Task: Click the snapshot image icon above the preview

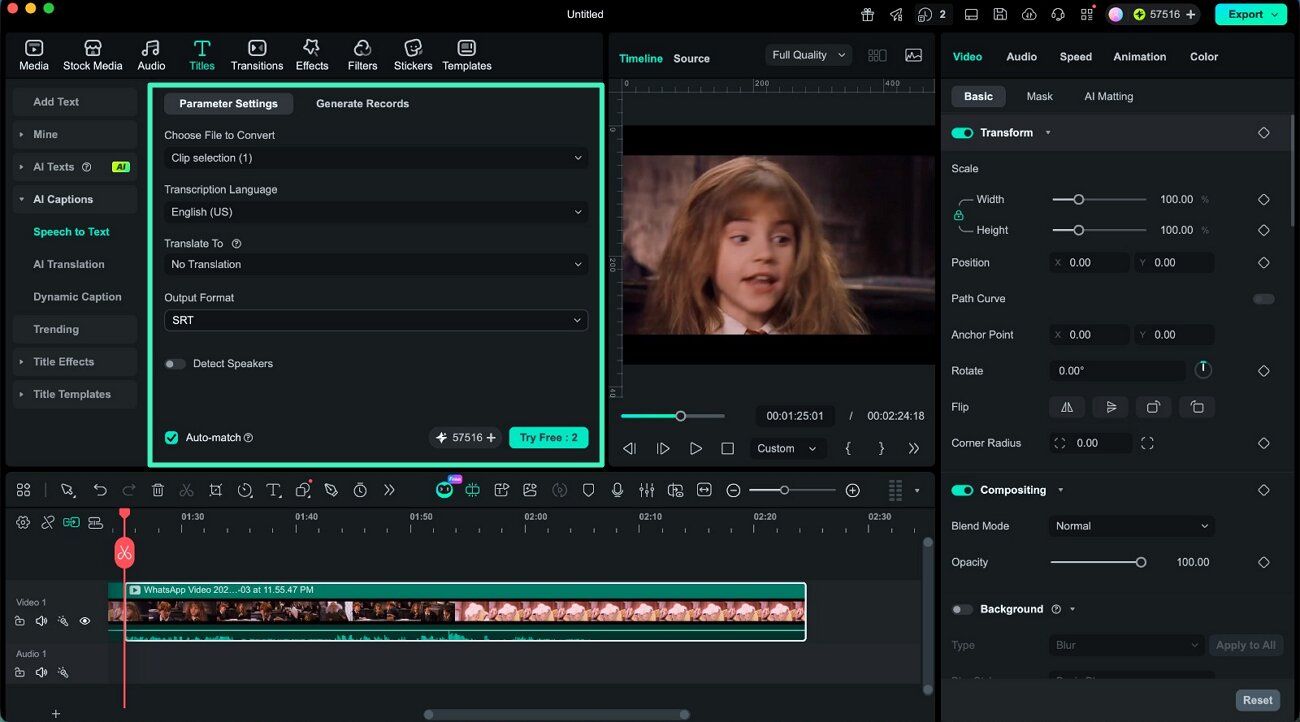Action: [x=913, y=56]
